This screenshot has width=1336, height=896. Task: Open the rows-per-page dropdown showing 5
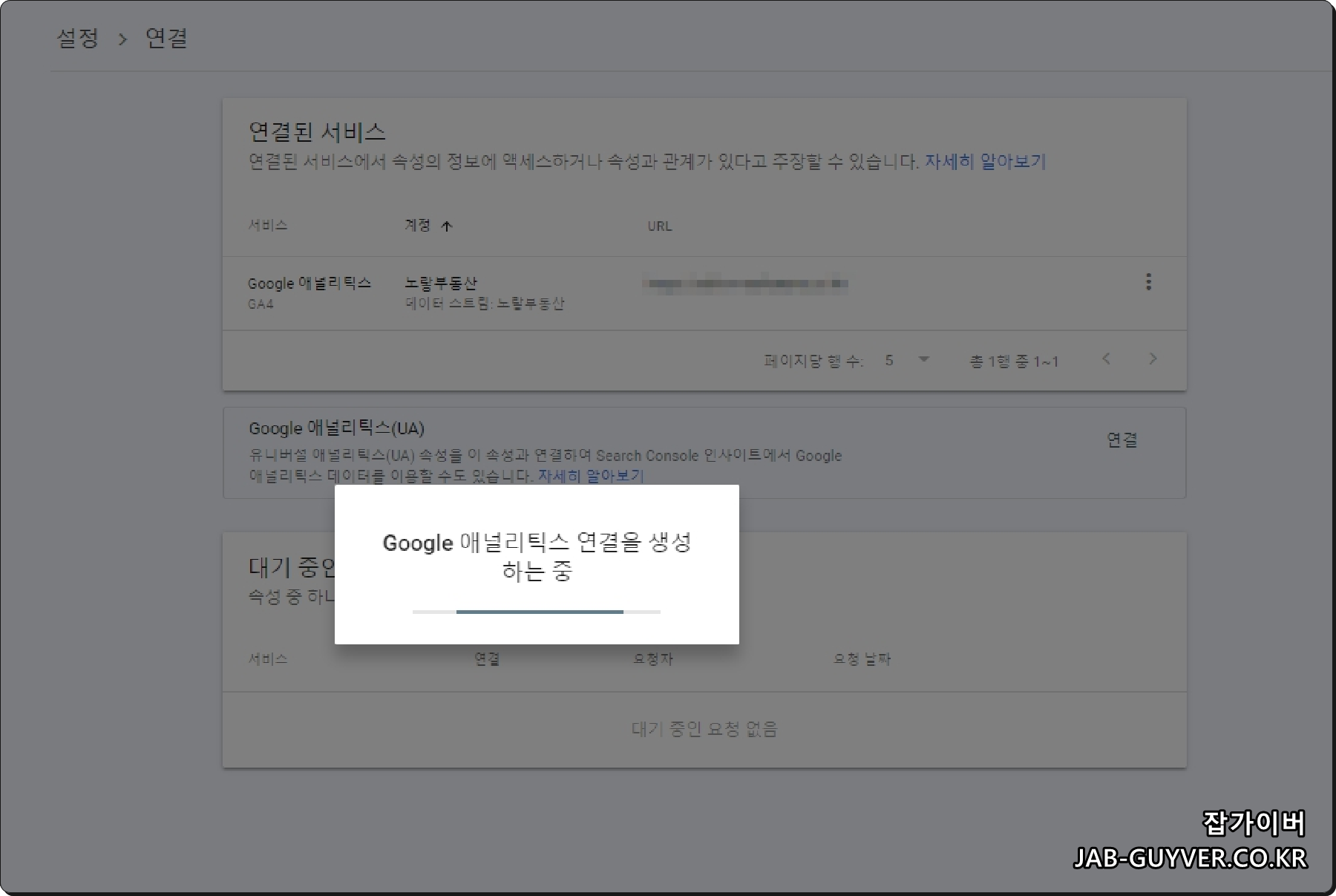tap(907, 360)
